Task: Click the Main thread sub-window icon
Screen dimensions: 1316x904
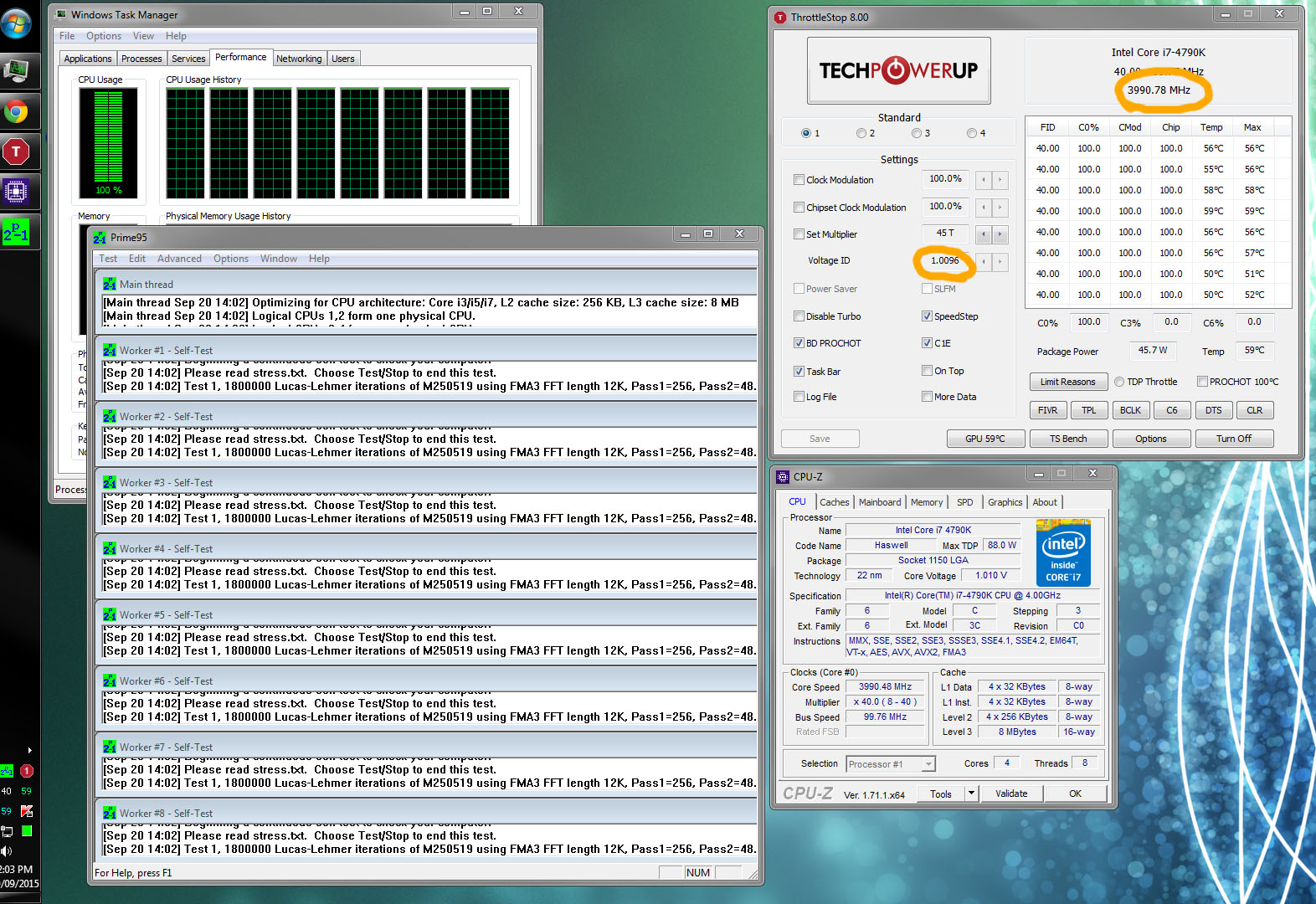Action: 110,285
